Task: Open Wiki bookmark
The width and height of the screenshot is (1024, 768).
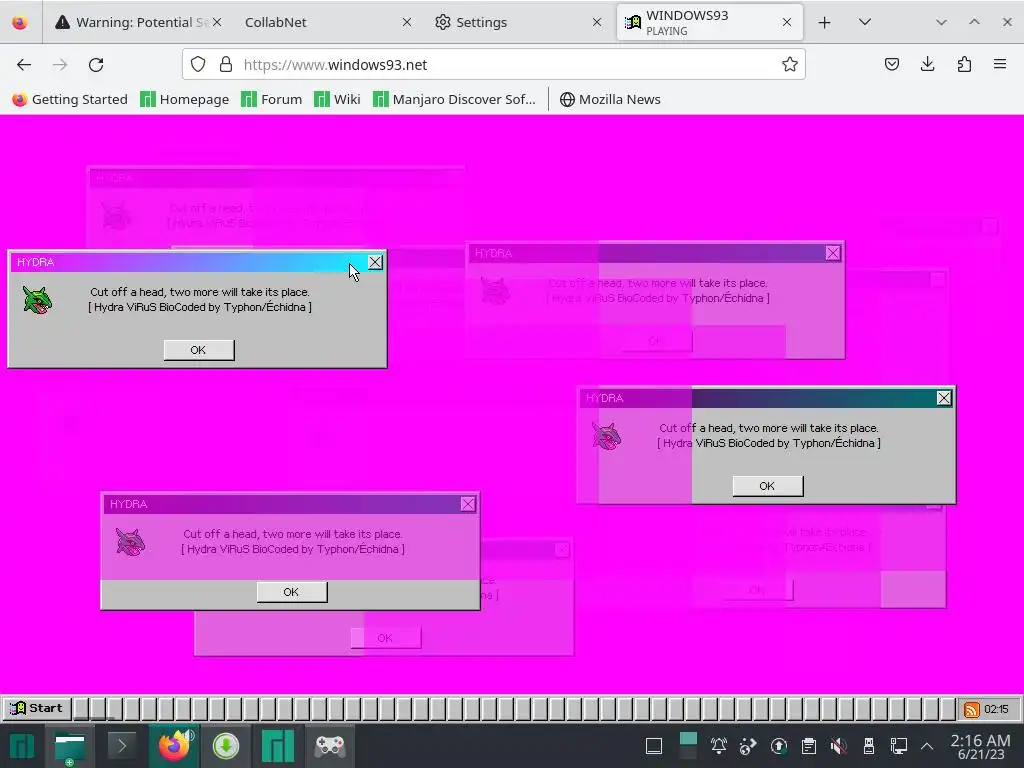Action: pyautogui.click(x=338, y=99)
